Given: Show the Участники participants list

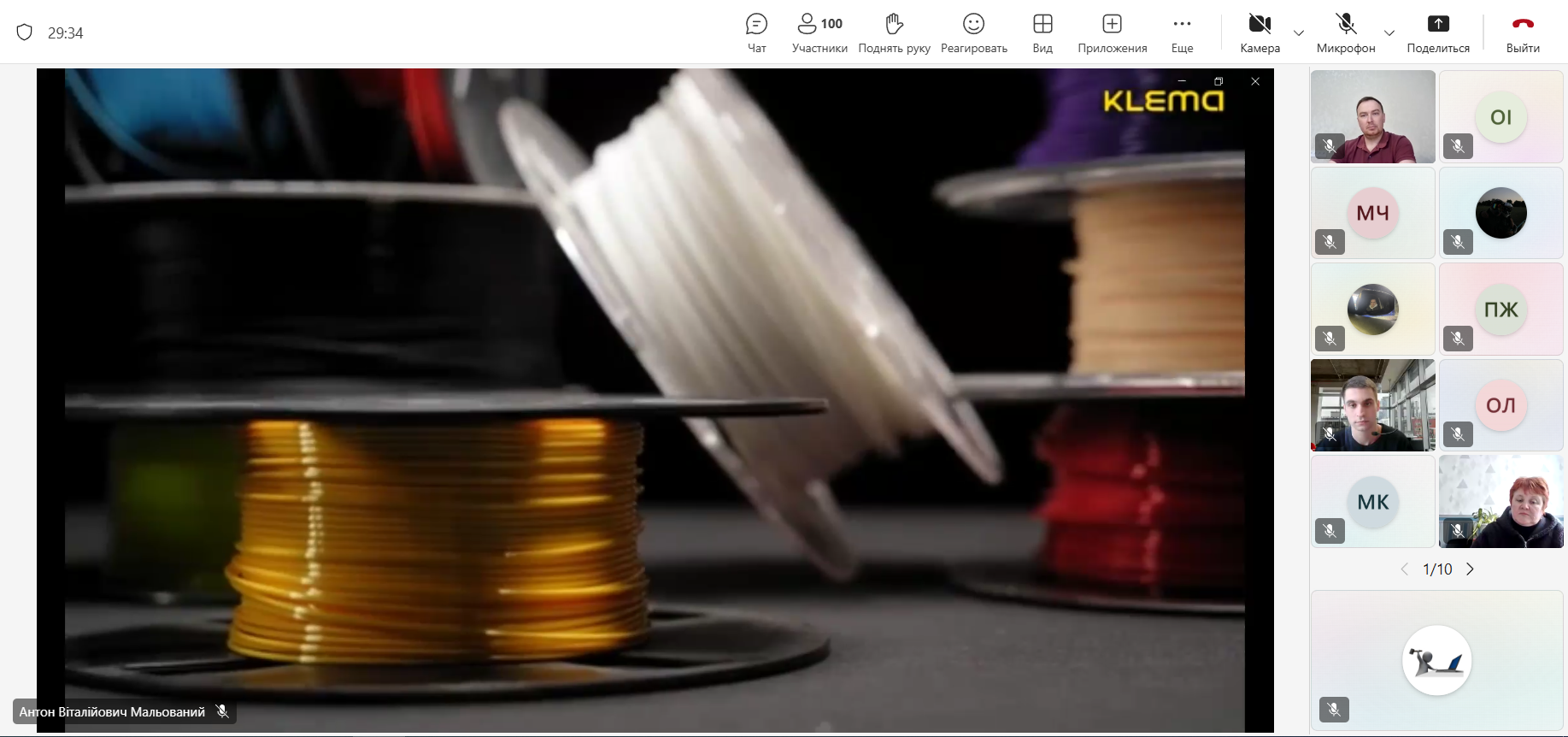Looking at the screenshot, I should click(x=819, y=32).
